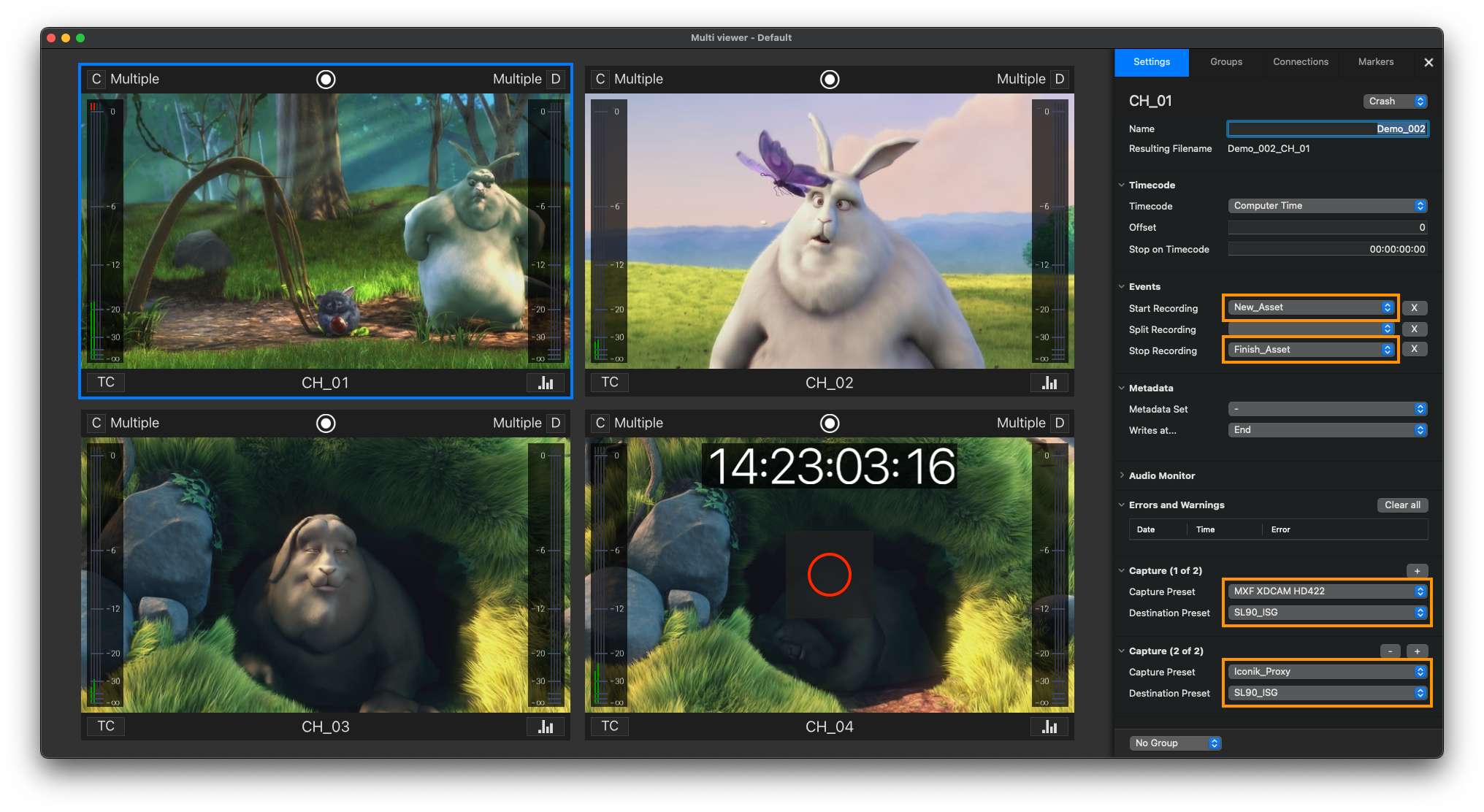Click the D icon on CH_04 header
The image size is (1484, 812).
click(1060, 423)
